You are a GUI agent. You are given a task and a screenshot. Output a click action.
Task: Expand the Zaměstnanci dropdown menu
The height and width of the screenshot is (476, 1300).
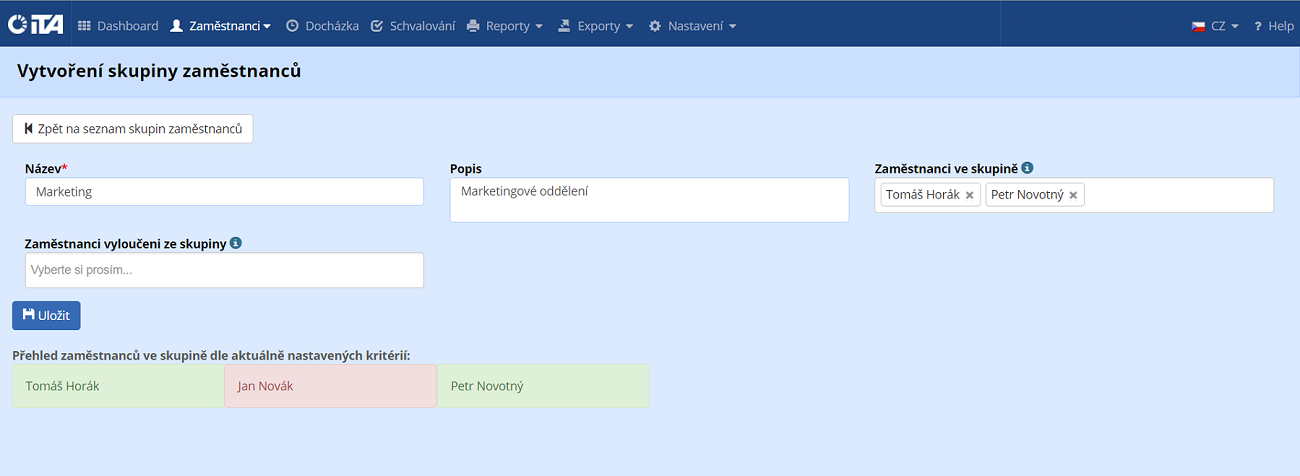point(221,26)
